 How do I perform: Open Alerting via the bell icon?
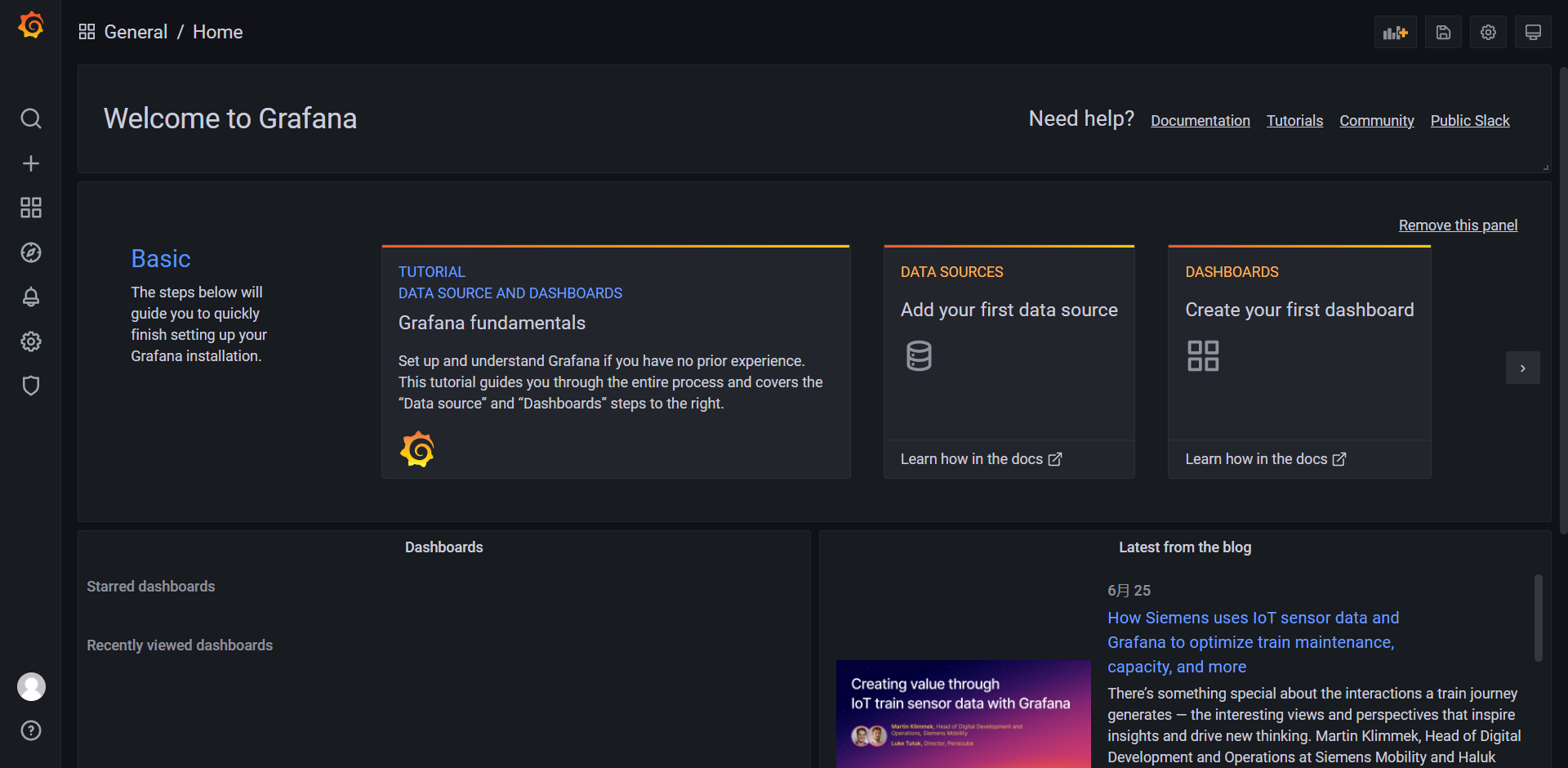(30, 297)
